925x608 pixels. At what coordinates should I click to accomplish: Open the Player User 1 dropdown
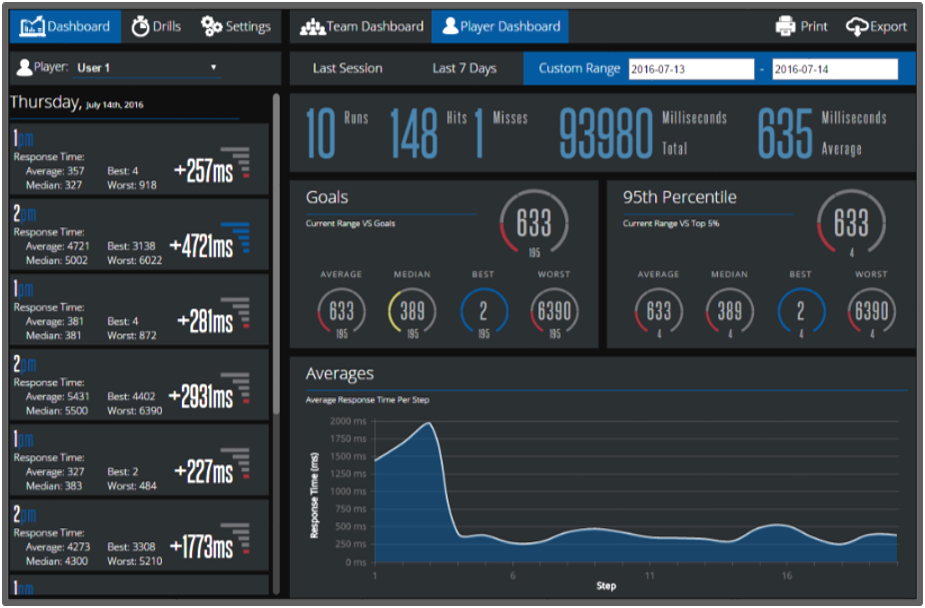tap(147, 68)
